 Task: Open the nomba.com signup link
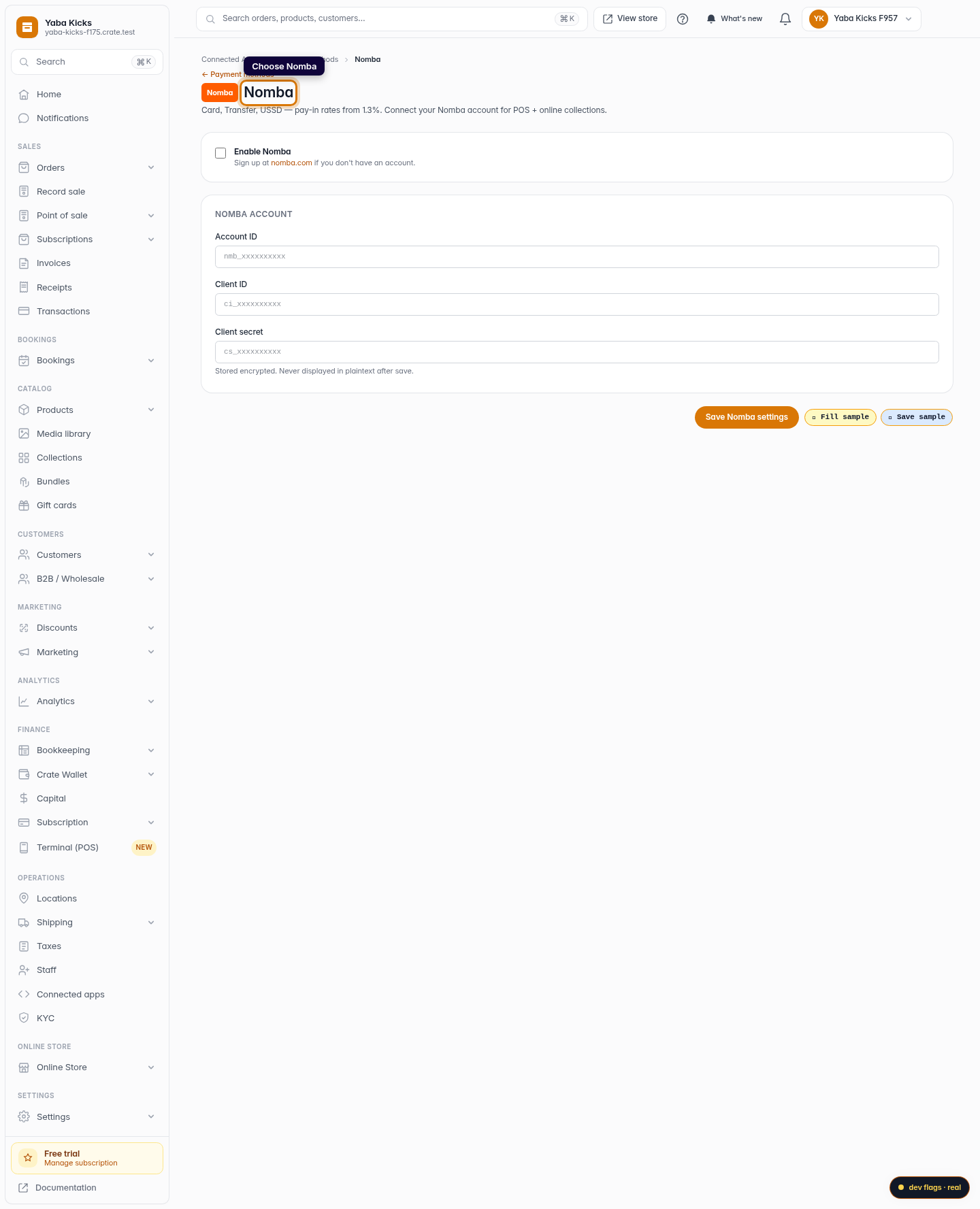[291, 163]
